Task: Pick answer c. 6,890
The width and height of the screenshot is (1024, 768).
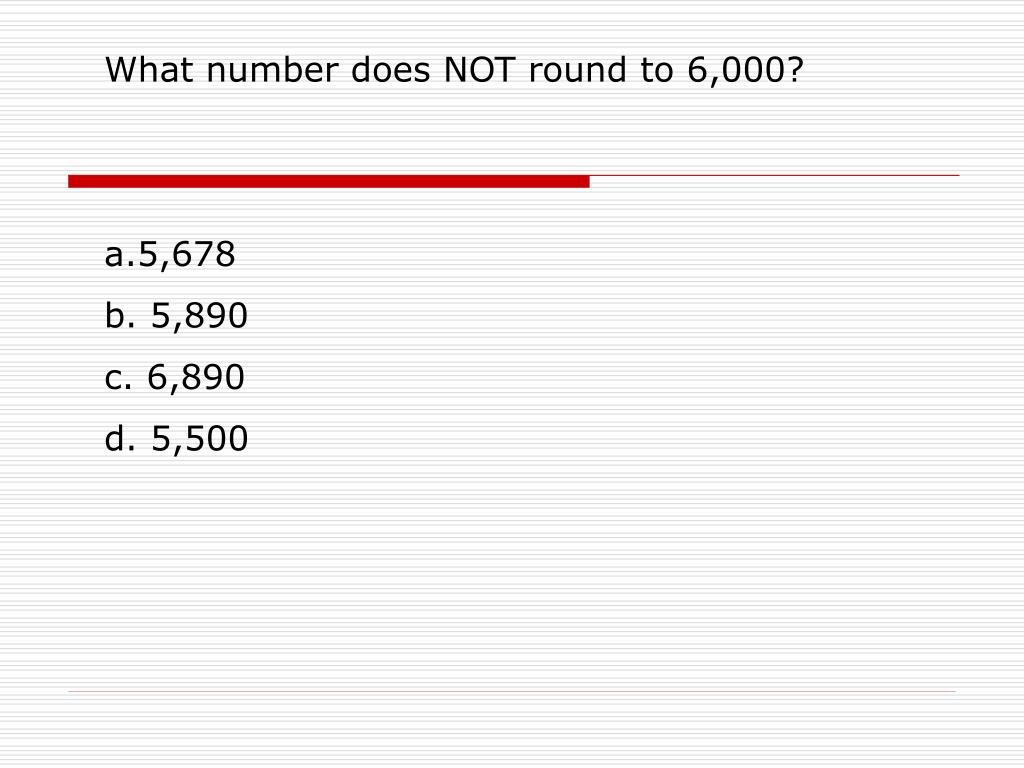Action: [174, 377]
